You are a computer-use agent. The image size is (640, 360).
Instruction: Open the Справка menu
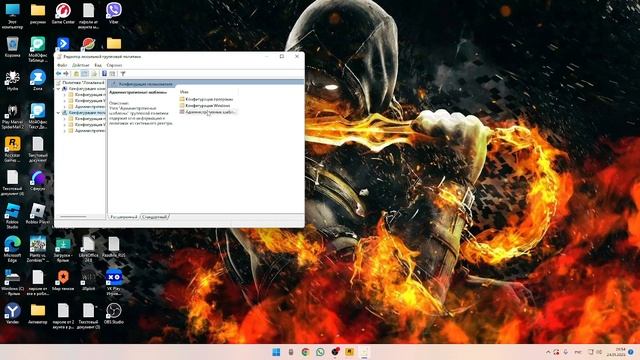[x=114, y=65]
